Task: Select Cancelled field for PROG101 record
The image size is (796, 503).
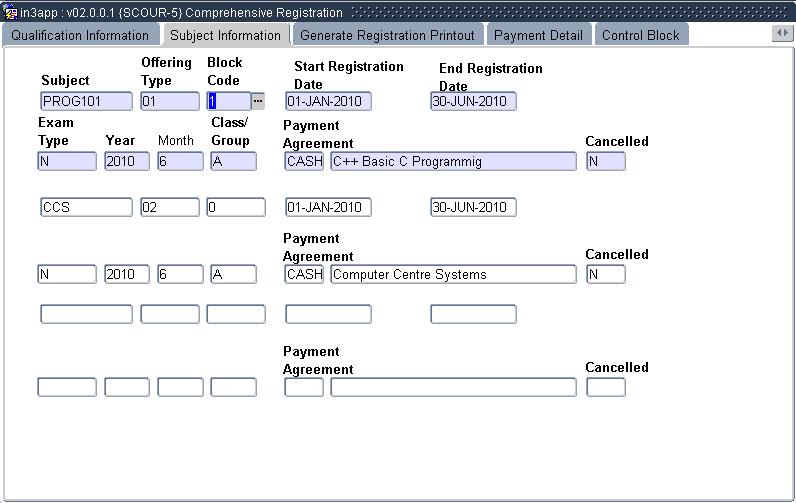Action: [605, 161]
